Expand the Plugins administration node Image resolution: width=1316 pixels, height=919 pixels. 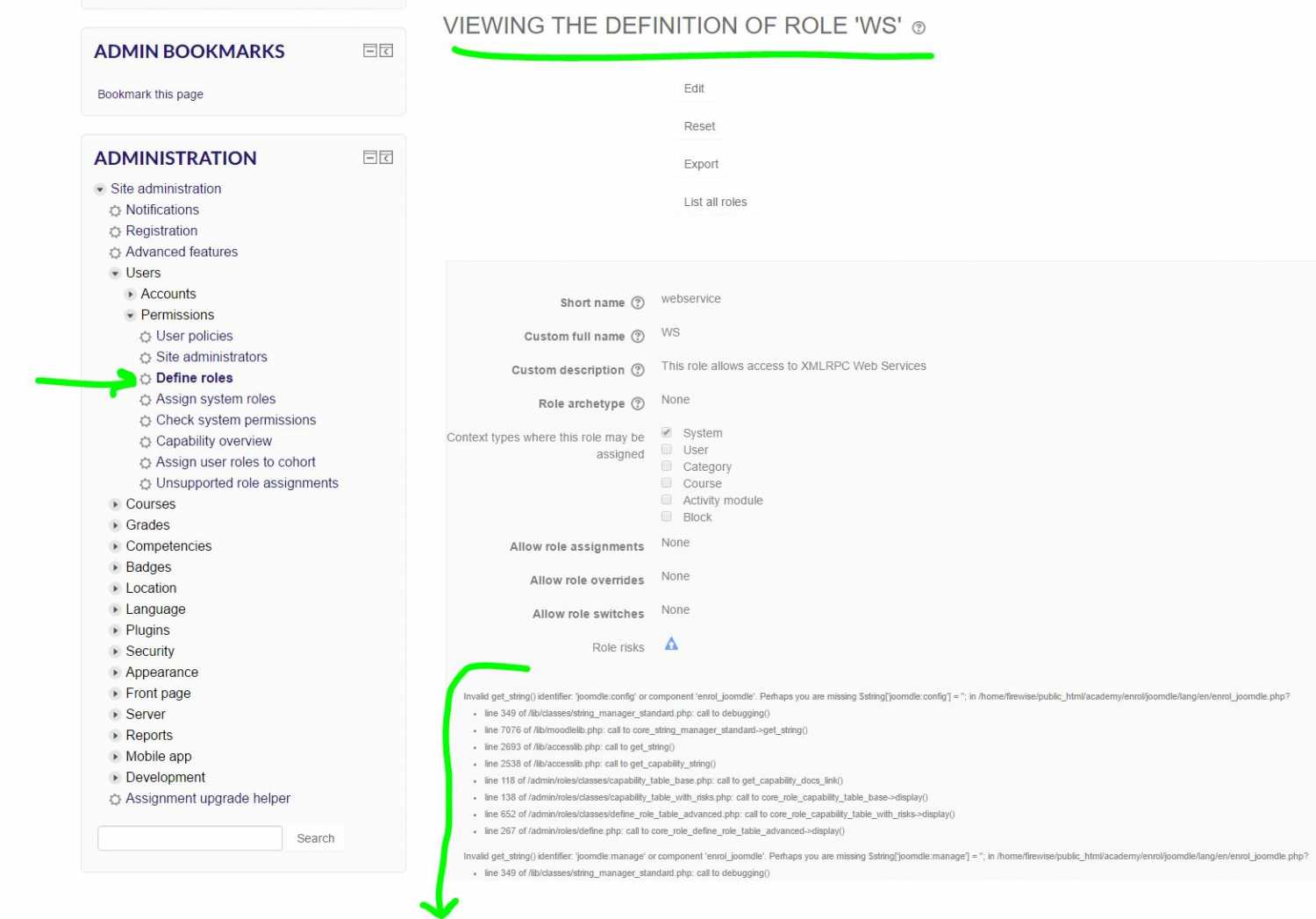(x=115, y=630)
